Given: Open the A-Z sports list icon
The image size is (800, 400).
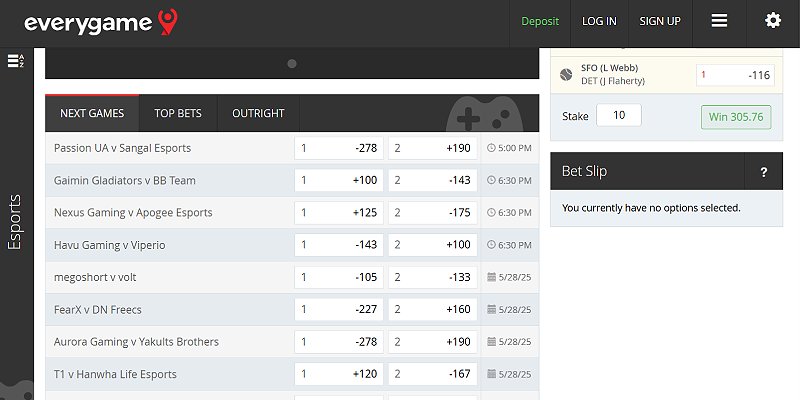Looking at the screenshot, I should tap(15, 61).
